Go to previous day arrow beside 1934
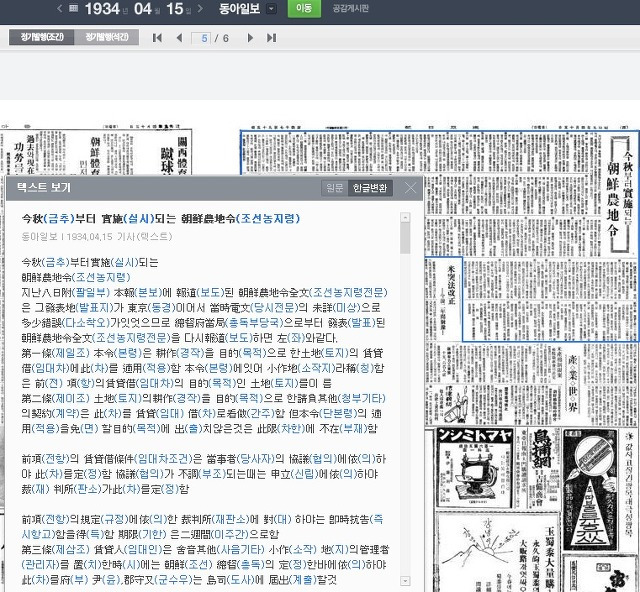The height and width of the screenshot is (592, 640). [60, 8]
